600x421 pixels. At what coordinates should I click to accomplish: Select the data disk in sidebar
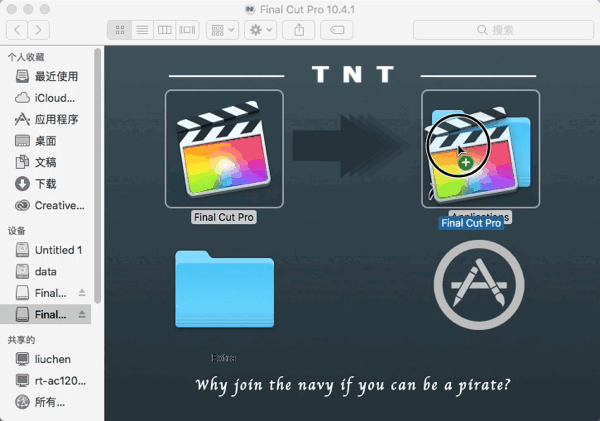tap(47, 271)
